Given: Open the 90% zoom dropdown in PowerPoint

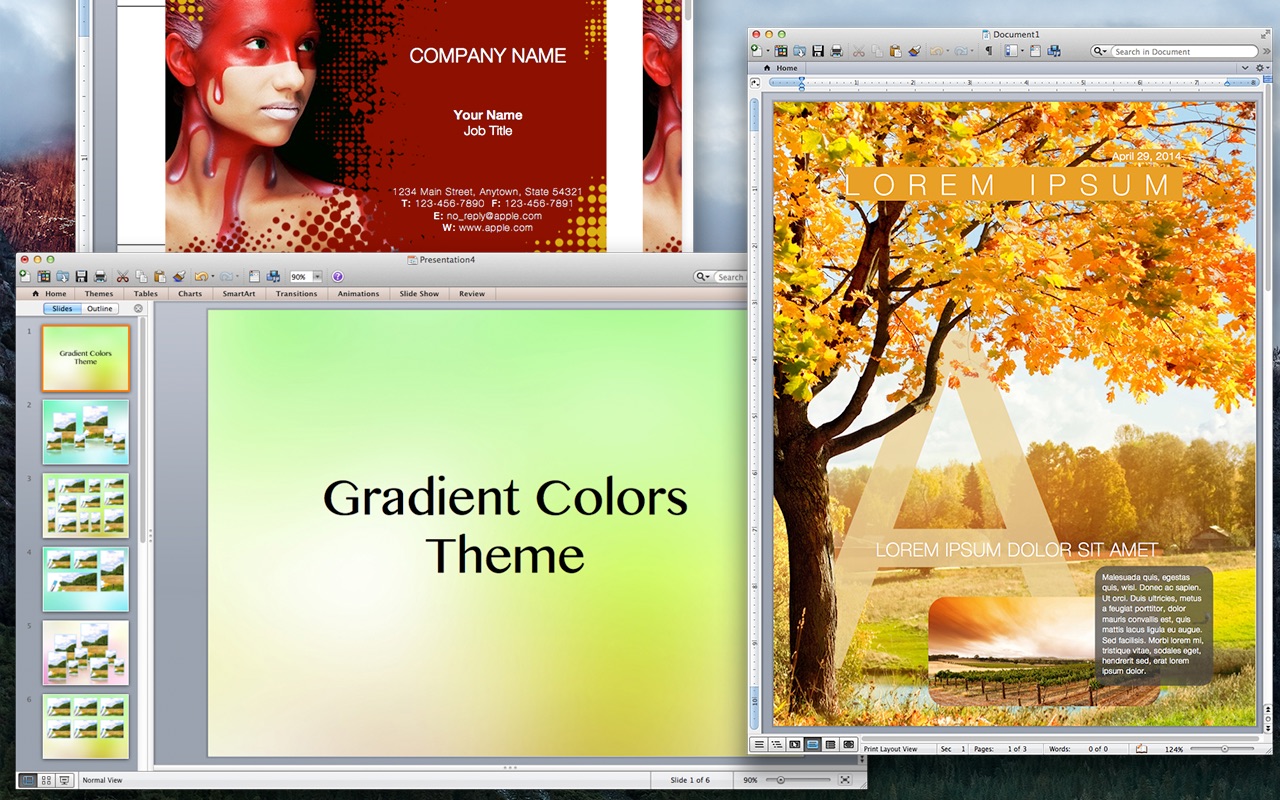Looking at the screenshot, I should coord(317,277).
